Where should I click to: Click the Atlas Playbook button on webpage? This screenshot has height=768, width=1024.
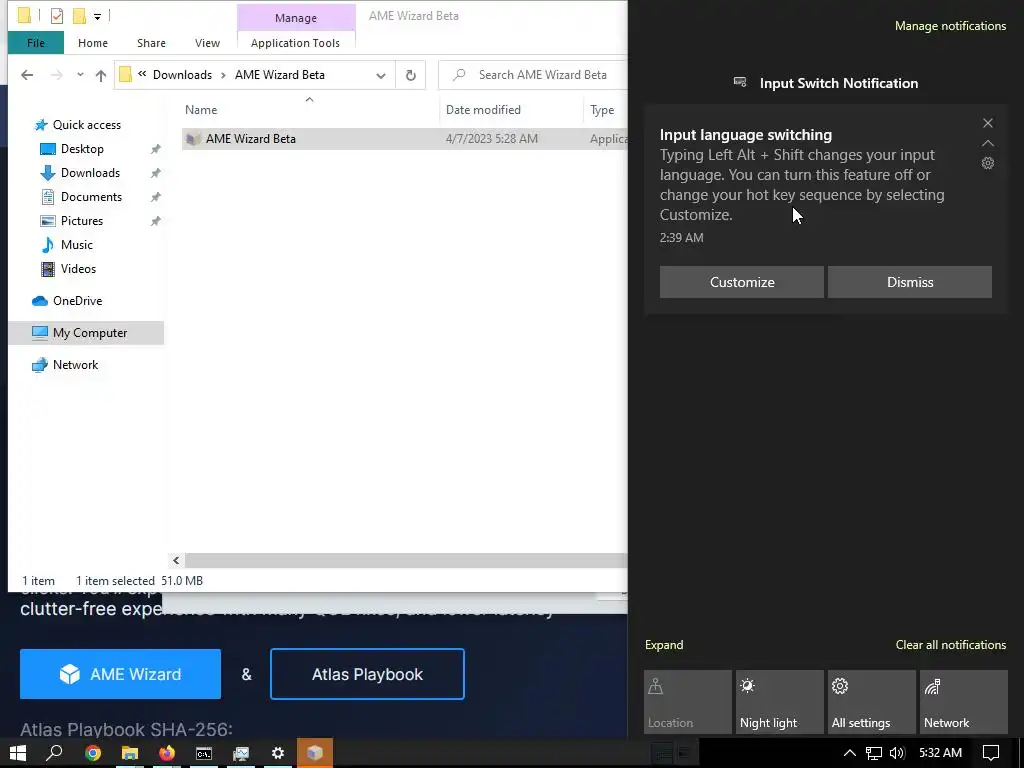point(367,674)
